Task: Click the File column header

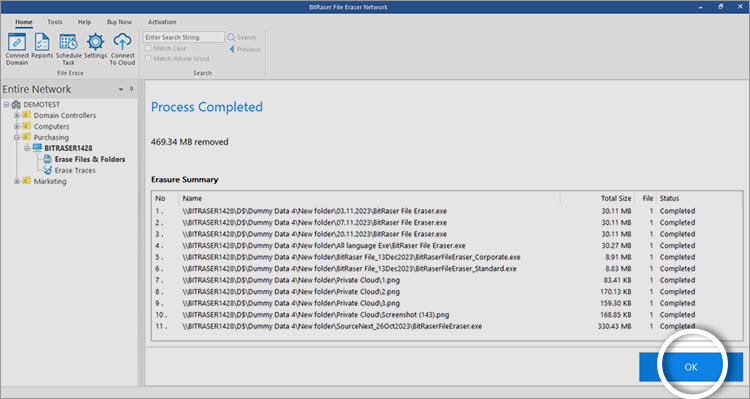Action: (x=648, y=198)
